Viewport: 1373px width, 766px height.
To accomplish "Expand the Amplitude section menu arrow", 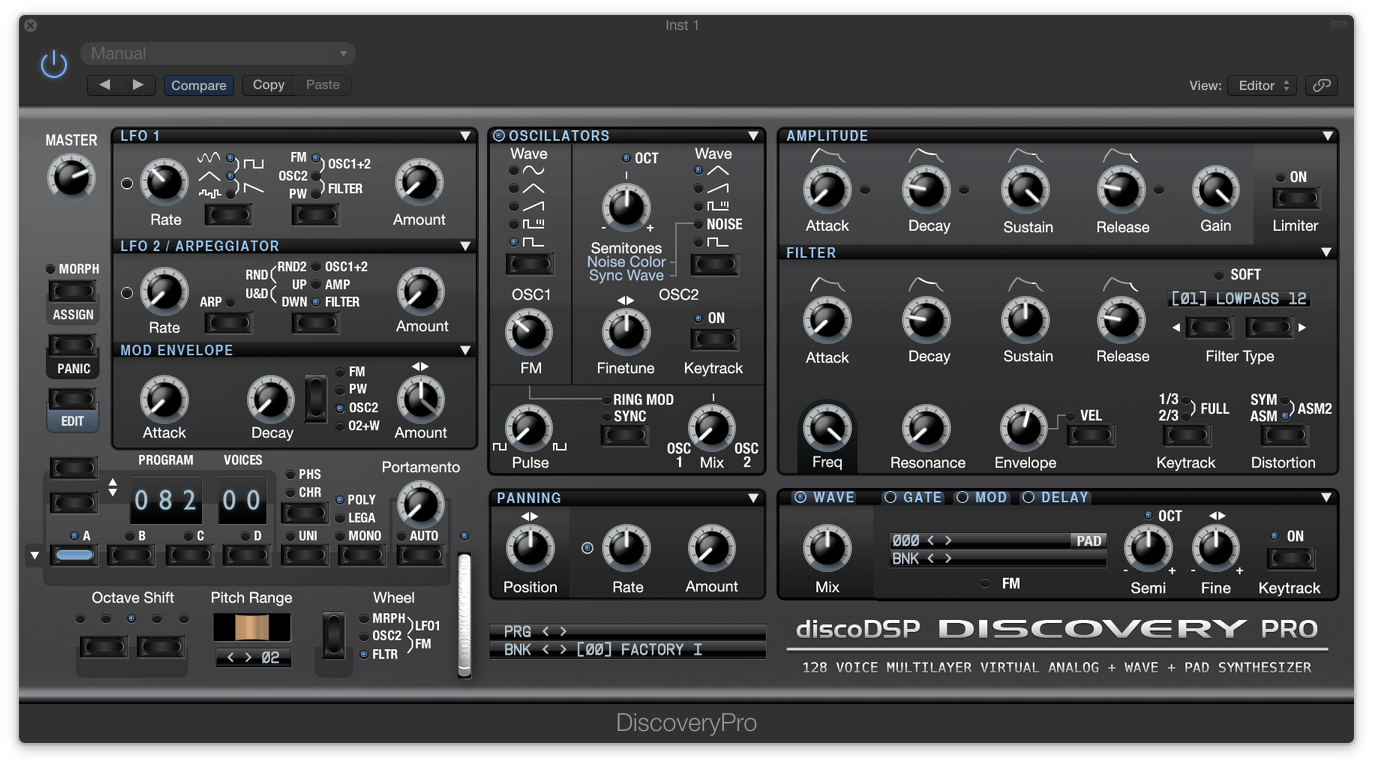I will coord(1327,136).
